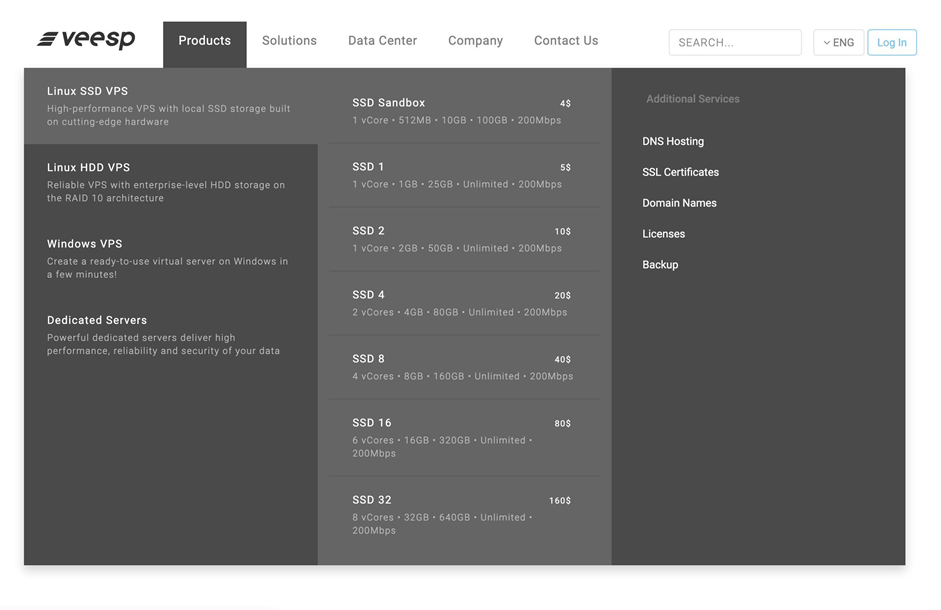Expand the ENG language dropdown
Image resolution: width=941 pixels, height=610 pixels.
(838, 43)
